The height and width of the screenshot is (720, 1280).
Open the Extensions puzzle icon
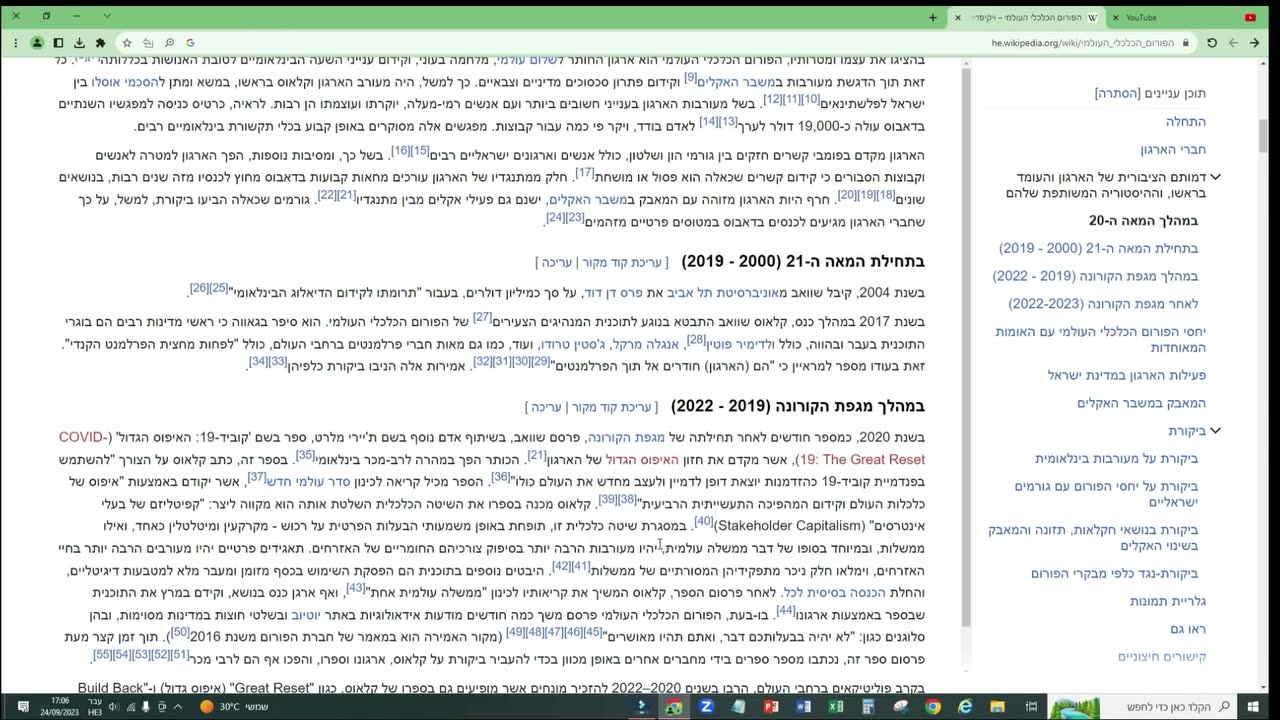(100, 43)
